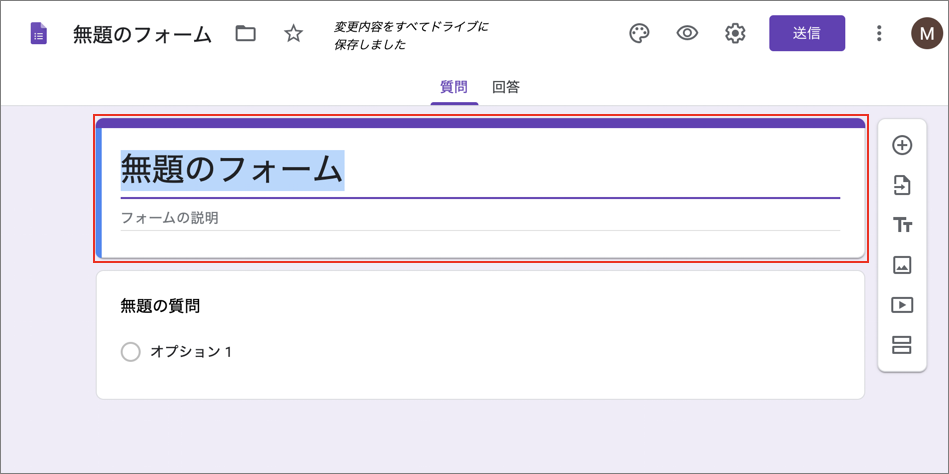Click the 無題の質問 question title
Image resolution: width=949 pixels, height=474 pixels.
coord(160,306)
